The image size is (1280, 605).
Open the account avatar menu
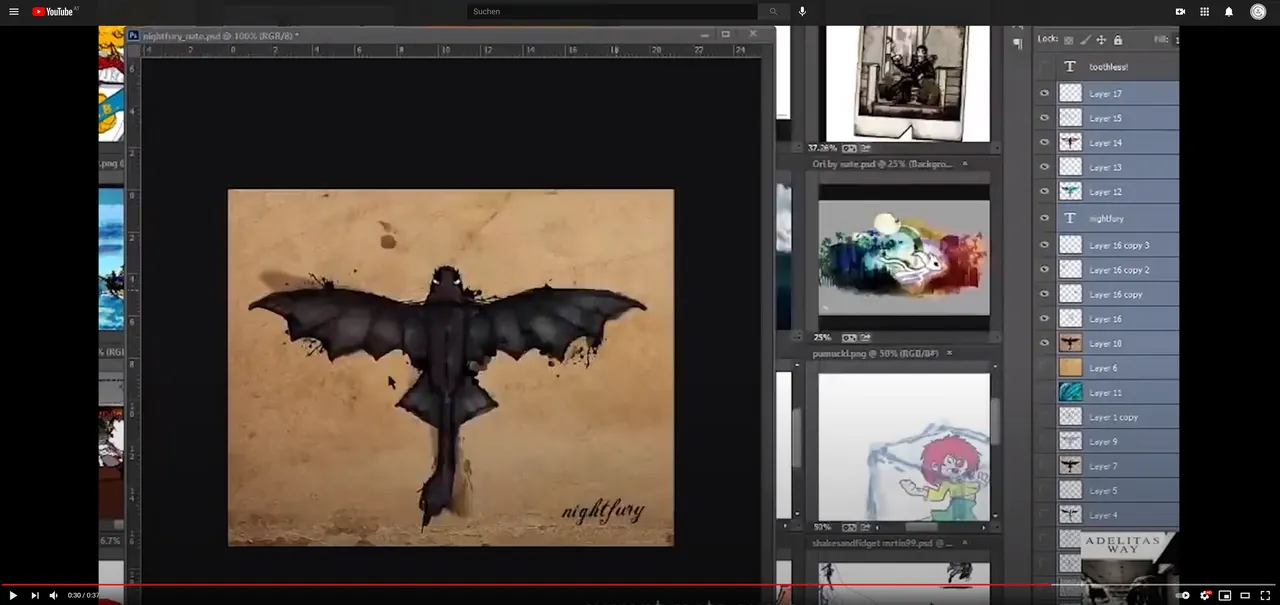[1258, 12]
